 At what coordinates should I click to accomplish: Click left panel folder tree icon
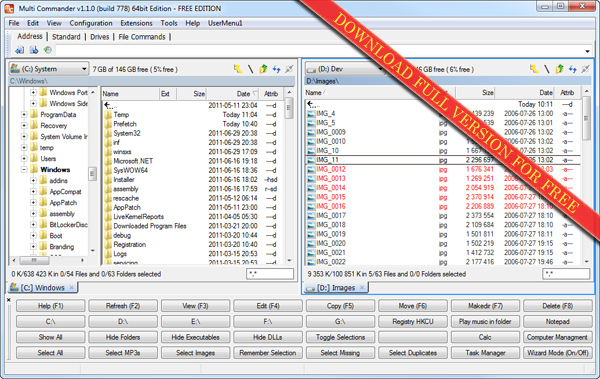[x=238, y=69]
